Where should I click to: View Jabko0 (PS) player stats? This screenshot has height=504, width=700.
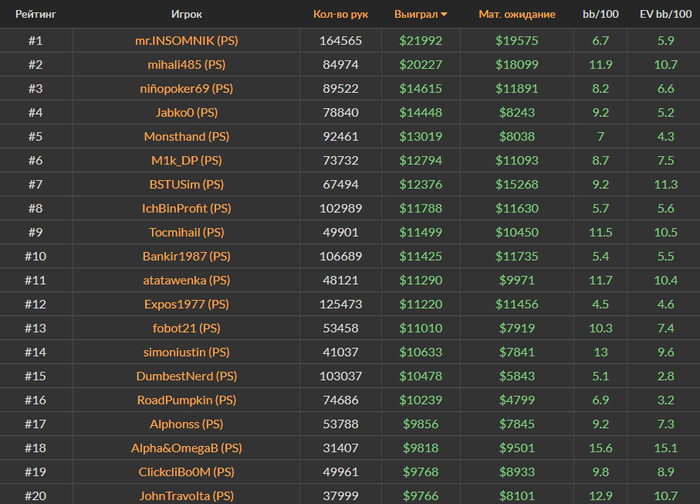tap(187, 112)
